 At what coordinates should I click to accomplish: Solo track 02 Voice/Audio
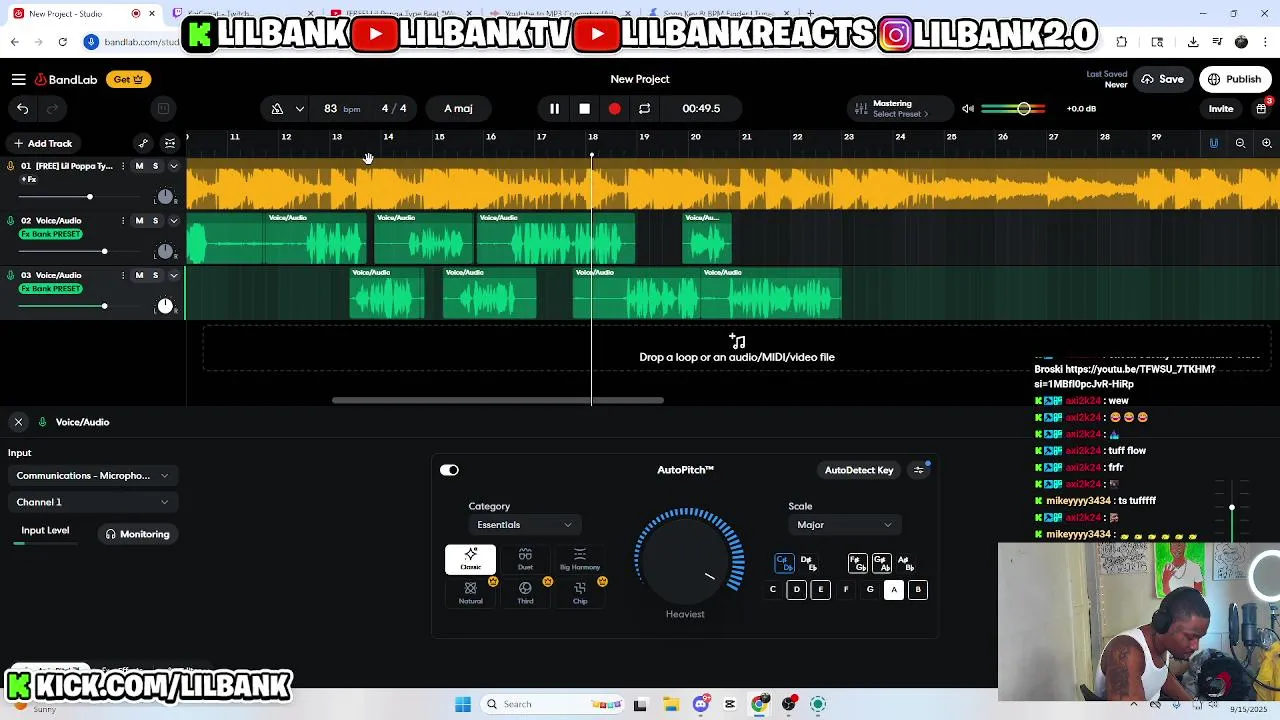coord(155,221)
